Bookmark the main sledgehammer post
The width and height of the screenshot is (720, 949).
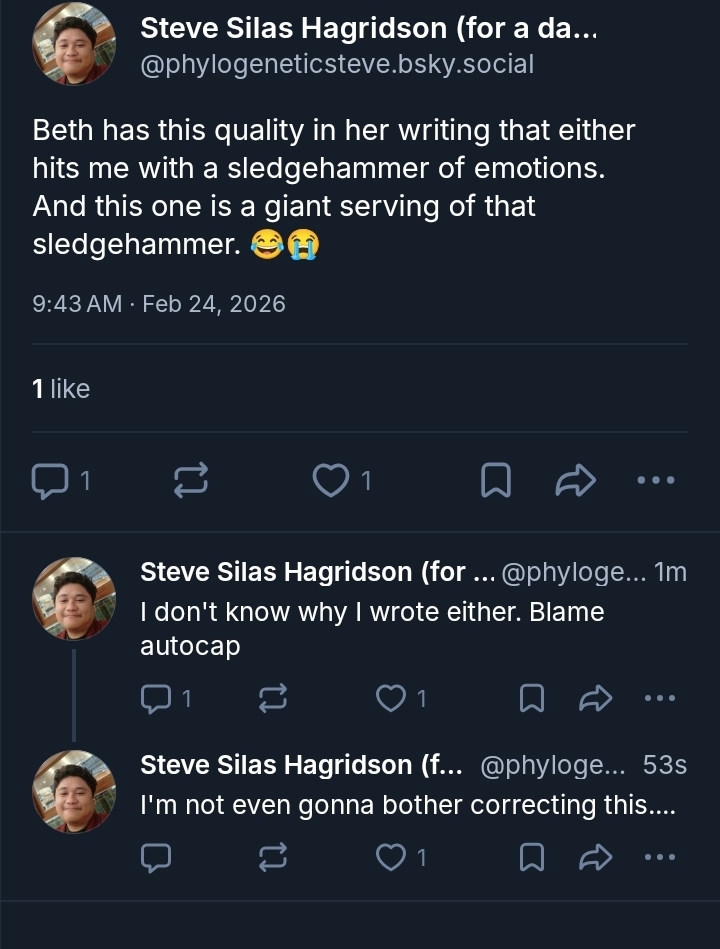click(495, 482)
